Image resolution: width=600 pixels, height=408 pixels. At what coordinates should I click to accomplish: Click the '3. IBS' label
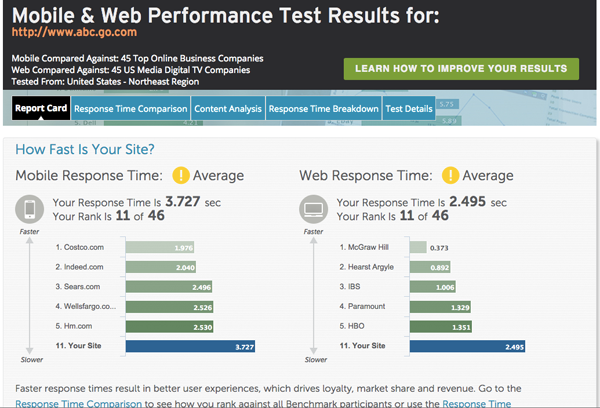tap(350, 287)
